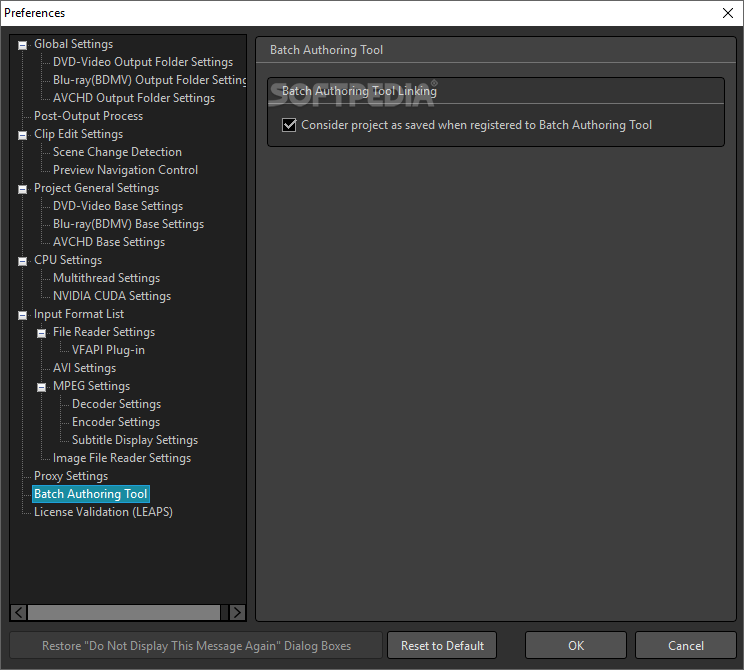The width and height of the screenshot is (744, 670).
Task: Click the horizontal scrollbar thumb
Action: 124,613
